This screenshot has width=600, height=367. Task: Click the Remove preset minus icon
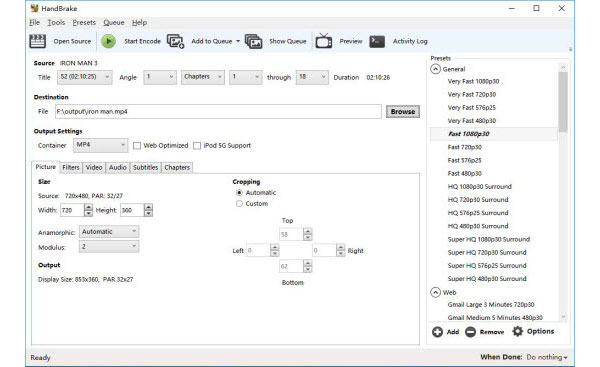pyautogui.click(x=470, y=332)
